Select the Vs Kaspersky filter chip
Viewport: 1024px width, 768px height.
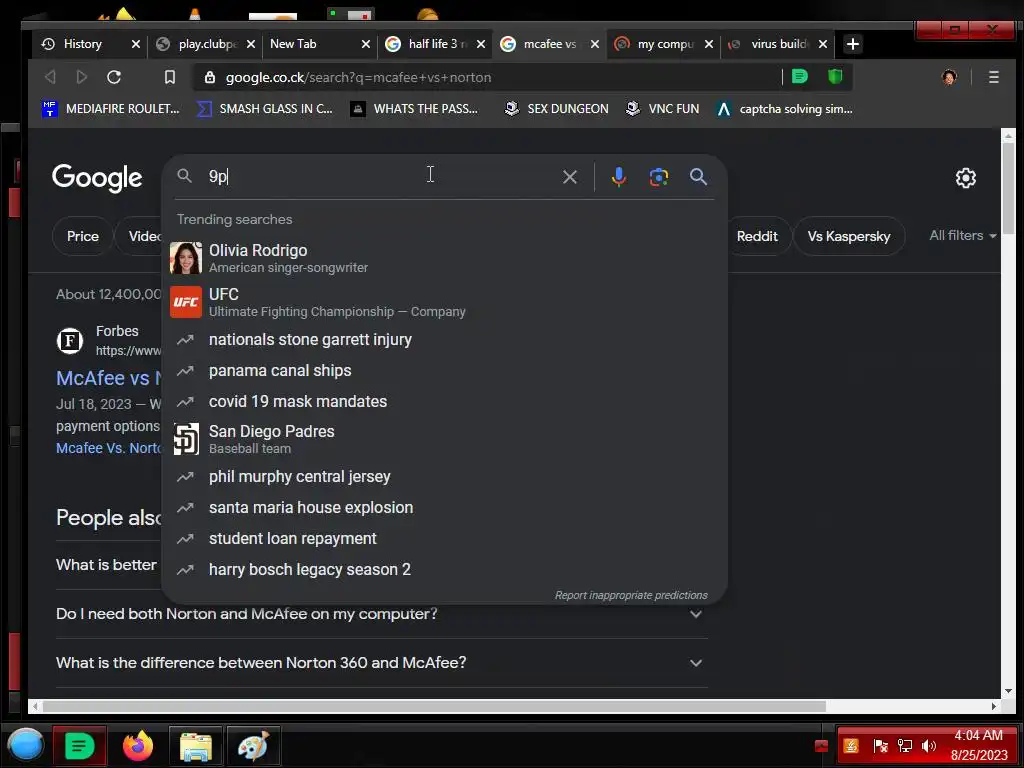click(848, 236)
